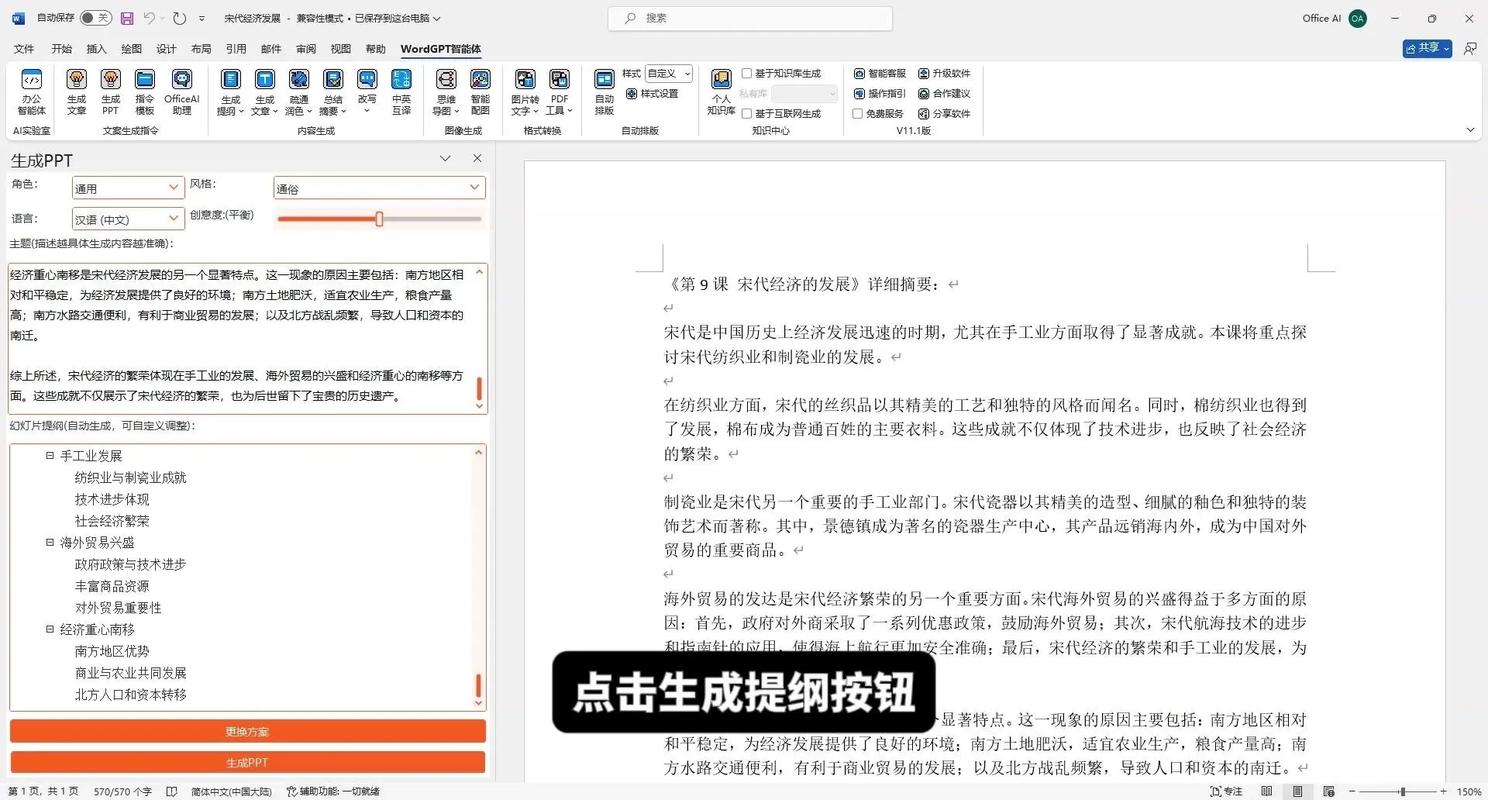1488x800 pixels.
Task: Switch to the 插入 ribbon tab
Action: coord(96,49)
